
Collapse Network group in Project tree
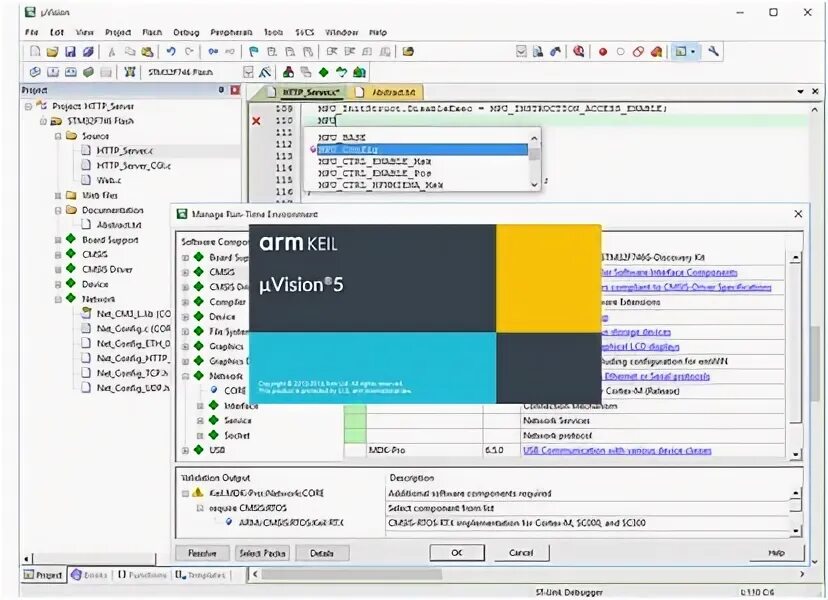tap(58, 299)
